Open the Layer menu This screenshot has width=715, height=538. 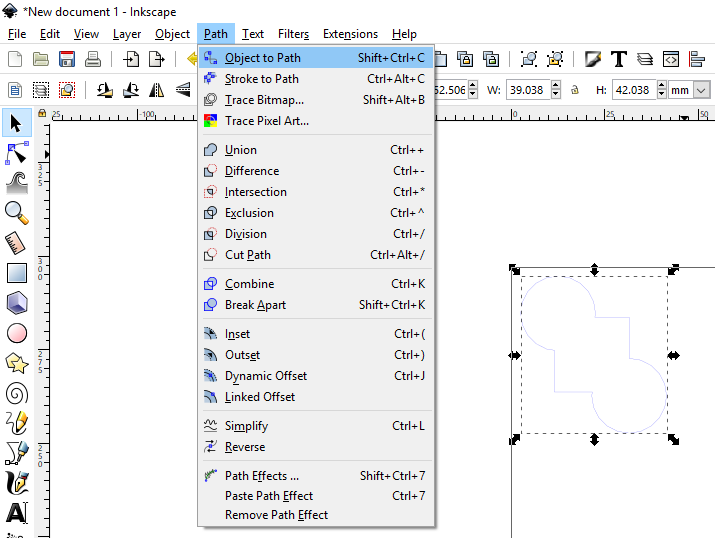(127, 34)
